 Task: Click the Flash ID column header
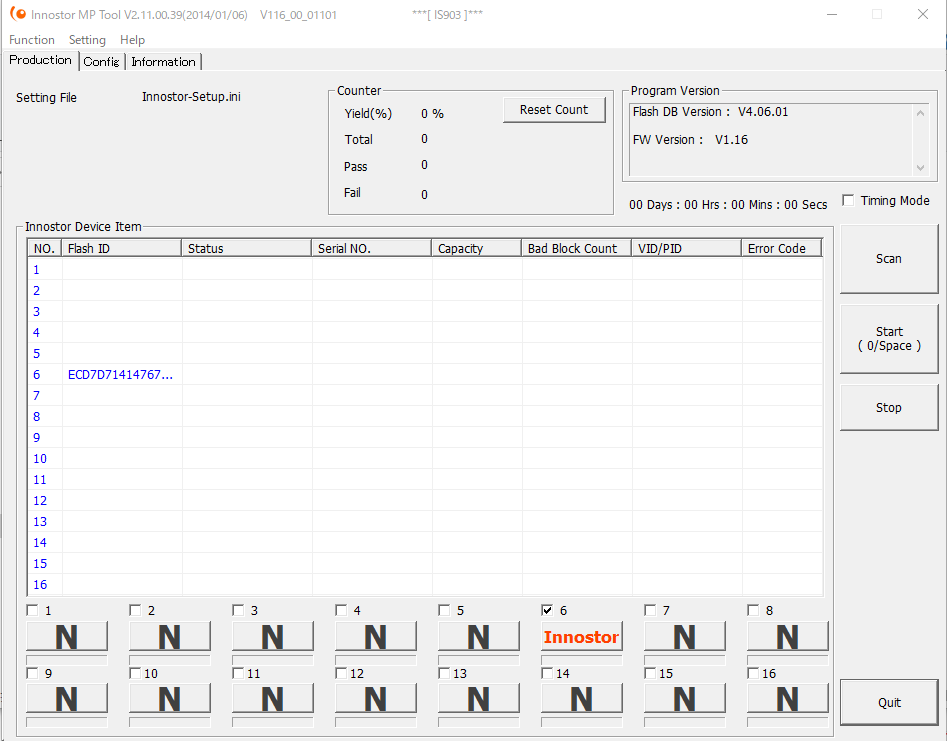click(121, 248)
